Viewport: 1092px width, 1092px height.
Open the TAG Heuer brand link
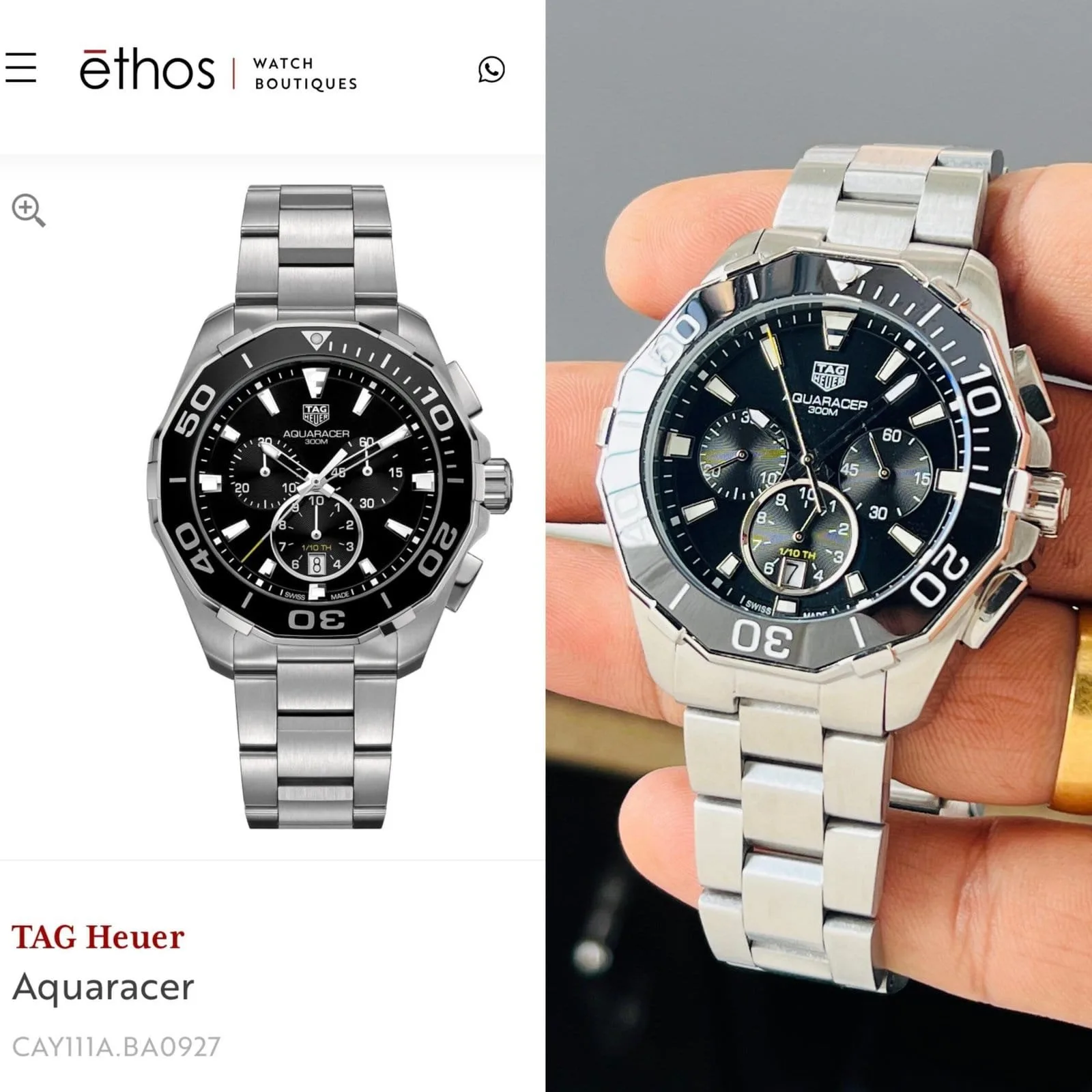[98, 937]
